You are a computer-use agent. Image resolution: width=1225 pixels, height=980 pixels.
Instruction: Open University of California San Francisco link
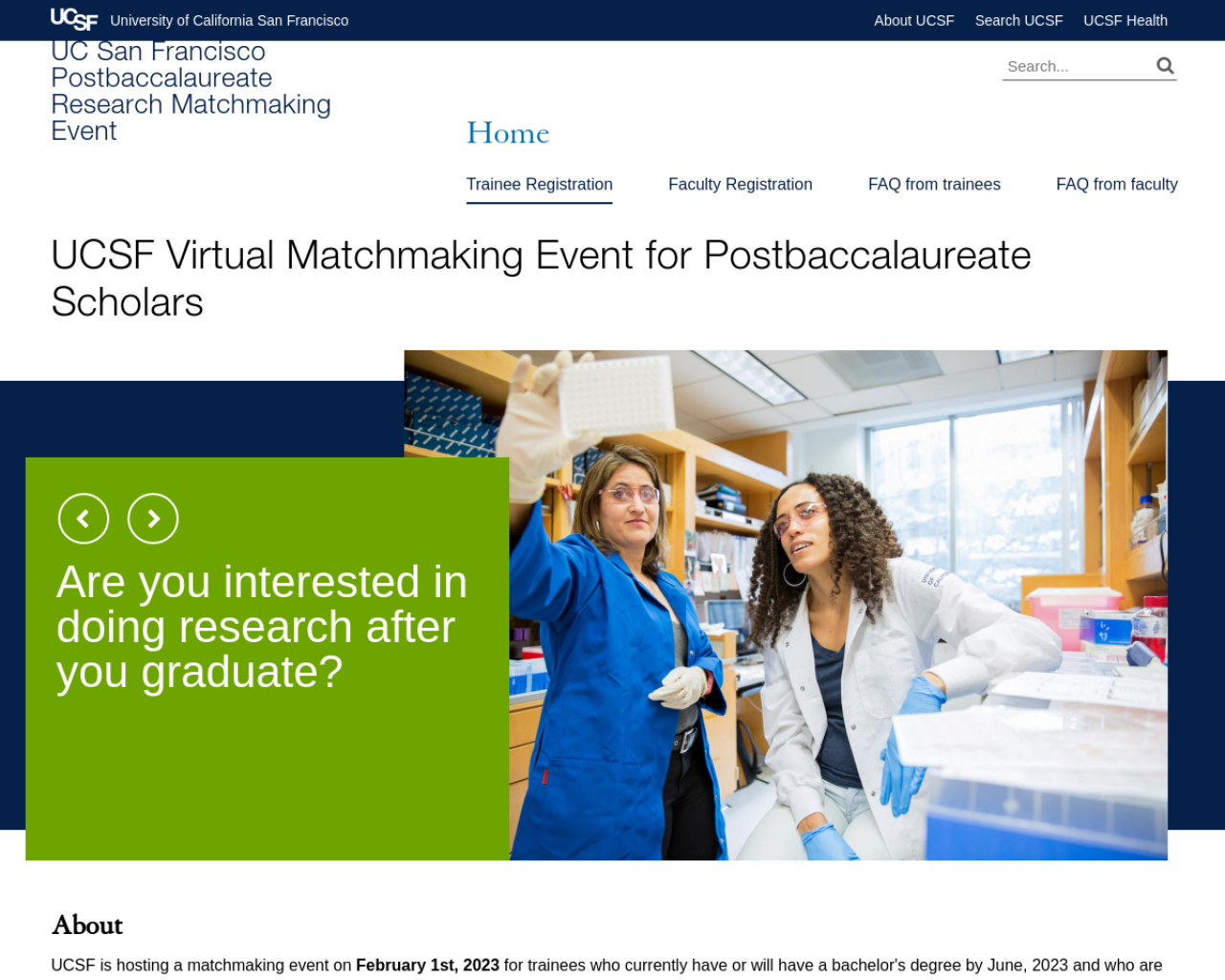(x=230, y=20)
